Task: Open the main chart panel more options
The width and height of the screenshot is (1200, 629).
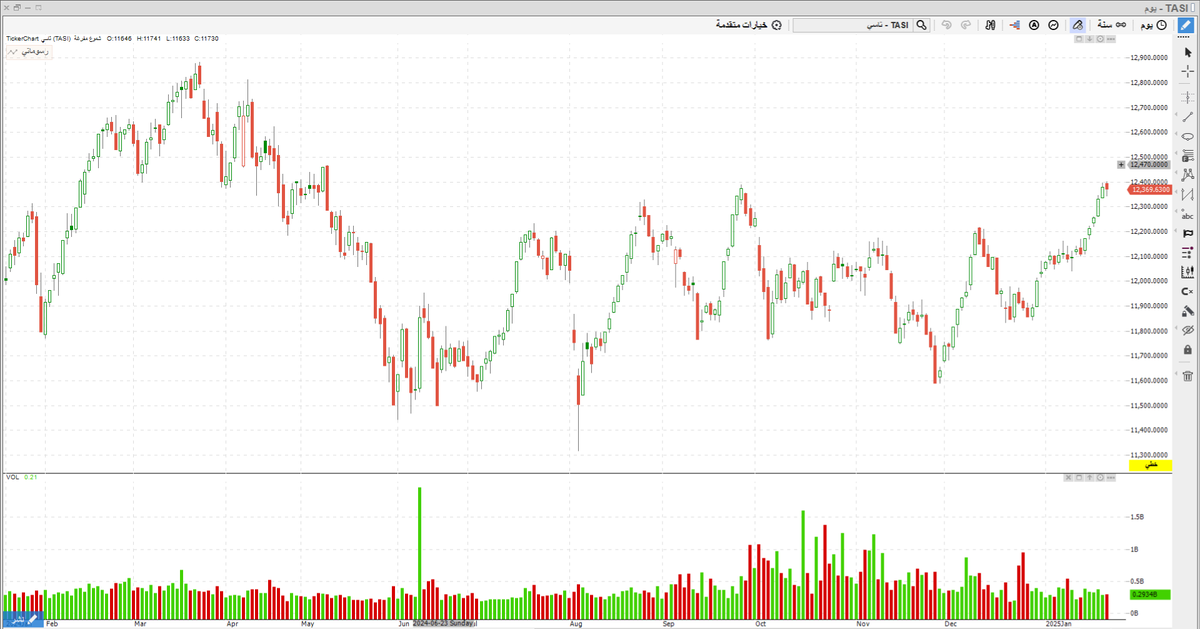Action: coord(1111,39)
